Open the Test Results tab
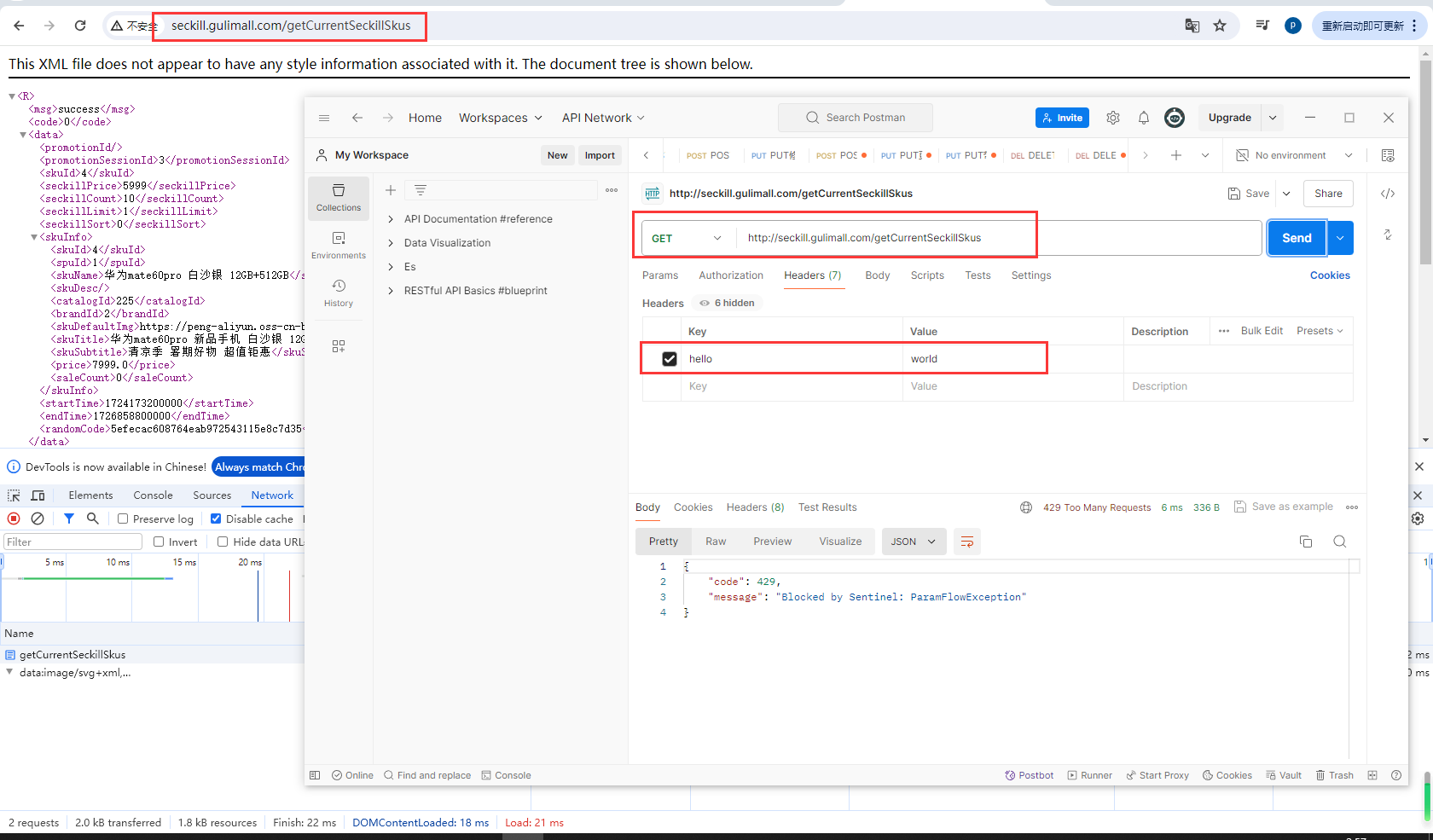Screen dimensions: 1433x840 [827, 507]
